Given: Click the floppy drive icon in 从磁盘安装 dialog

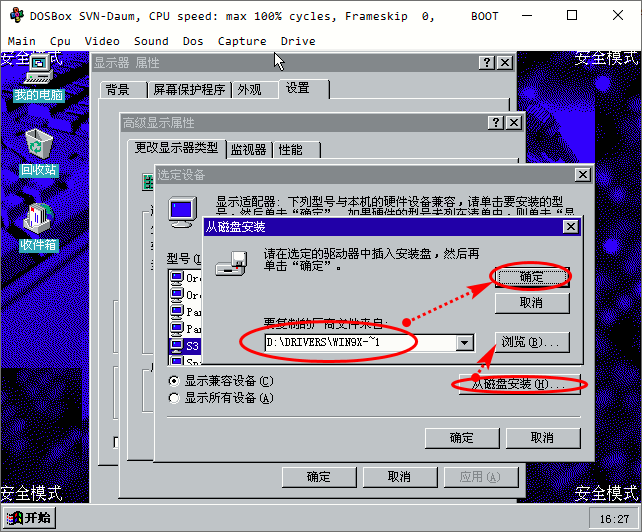Looking at the screenshot, I should pos(232,263).
